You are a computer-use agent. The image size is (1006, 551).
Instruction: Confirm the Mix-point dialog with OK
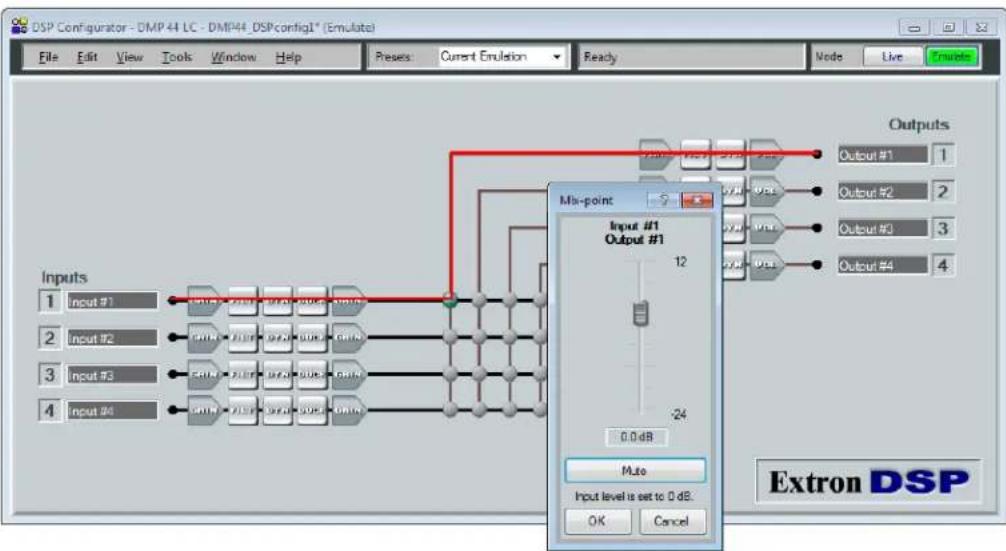tap(597, 521)
